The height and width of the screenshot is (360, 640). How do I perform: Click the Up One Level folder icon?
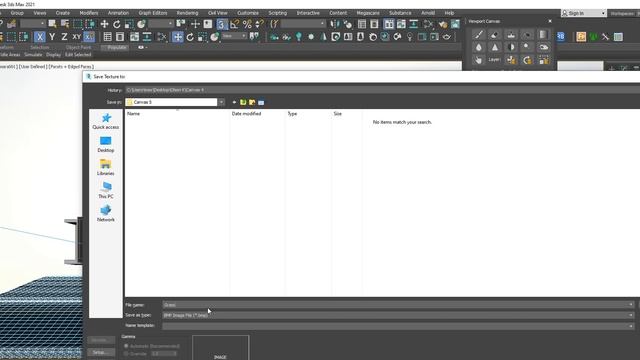point(243,102)
